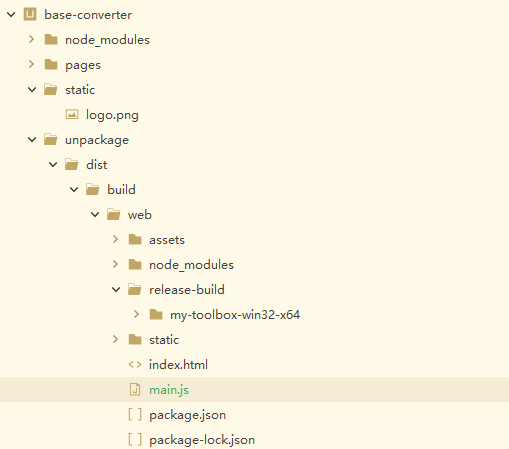This screenshot has height=449, width=509.
Task: Click the logo.png image file icon
Action: coord(72,115)
